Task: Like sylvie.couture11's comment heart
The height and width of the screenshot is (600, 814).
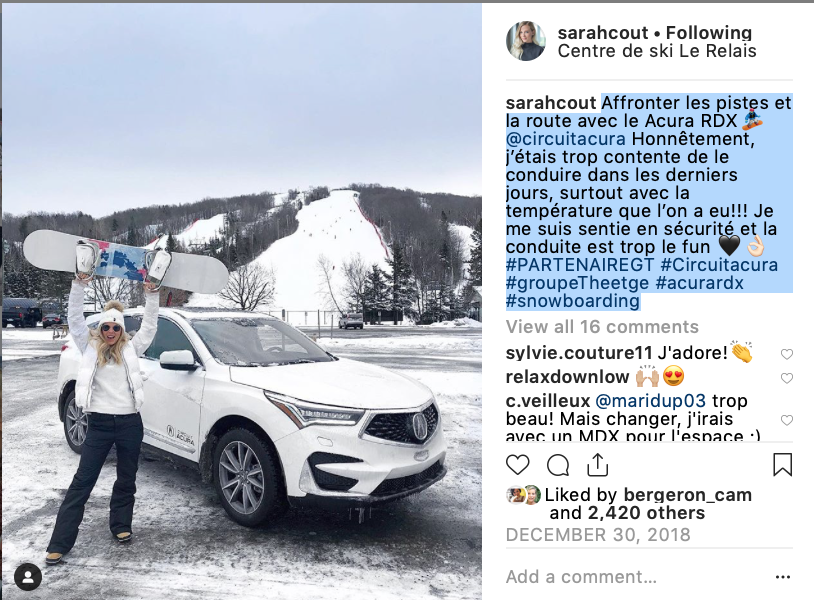Action: click(787, 354)
